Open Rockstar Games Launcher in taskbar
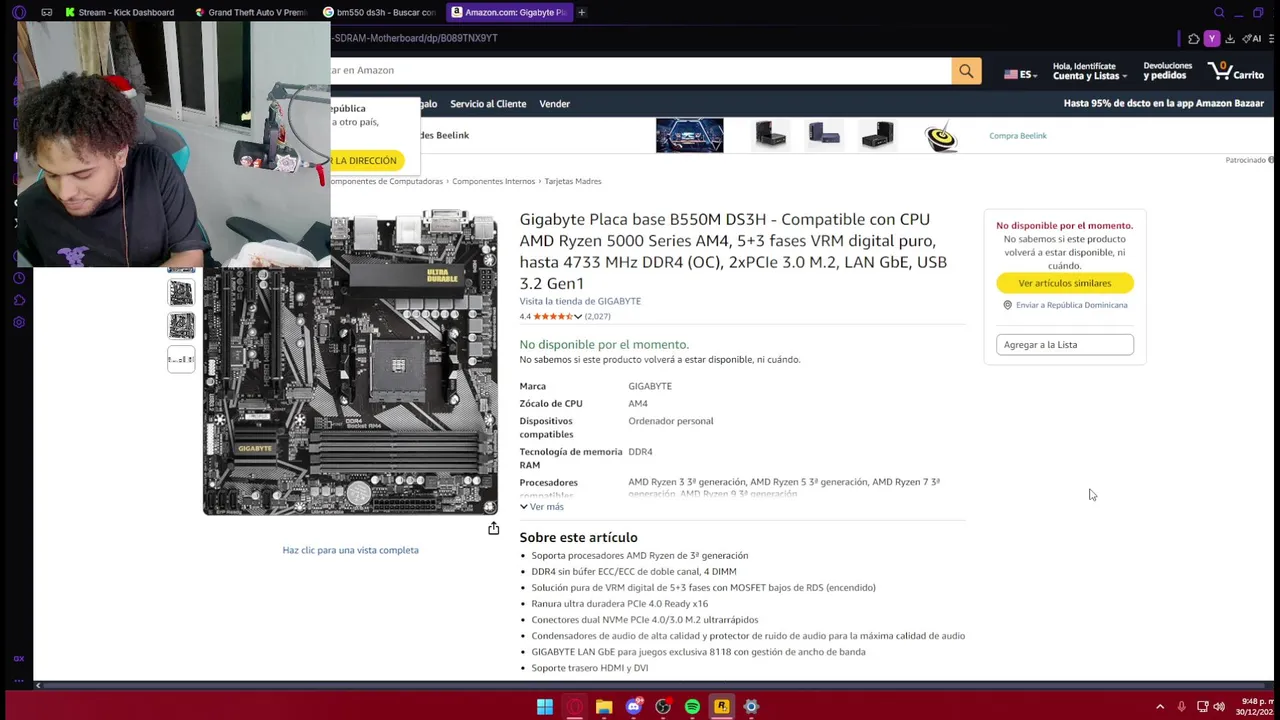This screenshot has width=1280, height=720. (x=721, y=707)
